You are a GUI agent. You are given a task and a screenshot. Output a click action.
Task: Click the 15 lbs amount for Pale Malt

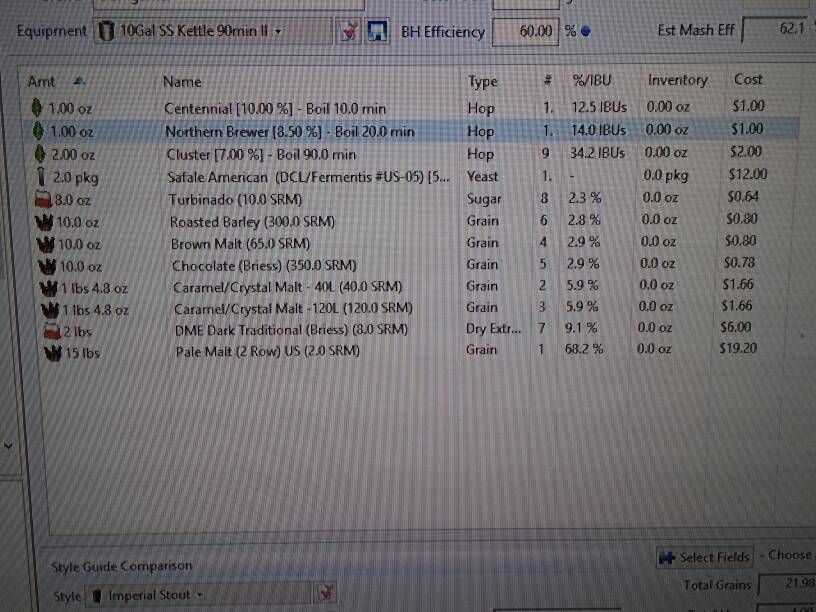click(x=82, y=353)
